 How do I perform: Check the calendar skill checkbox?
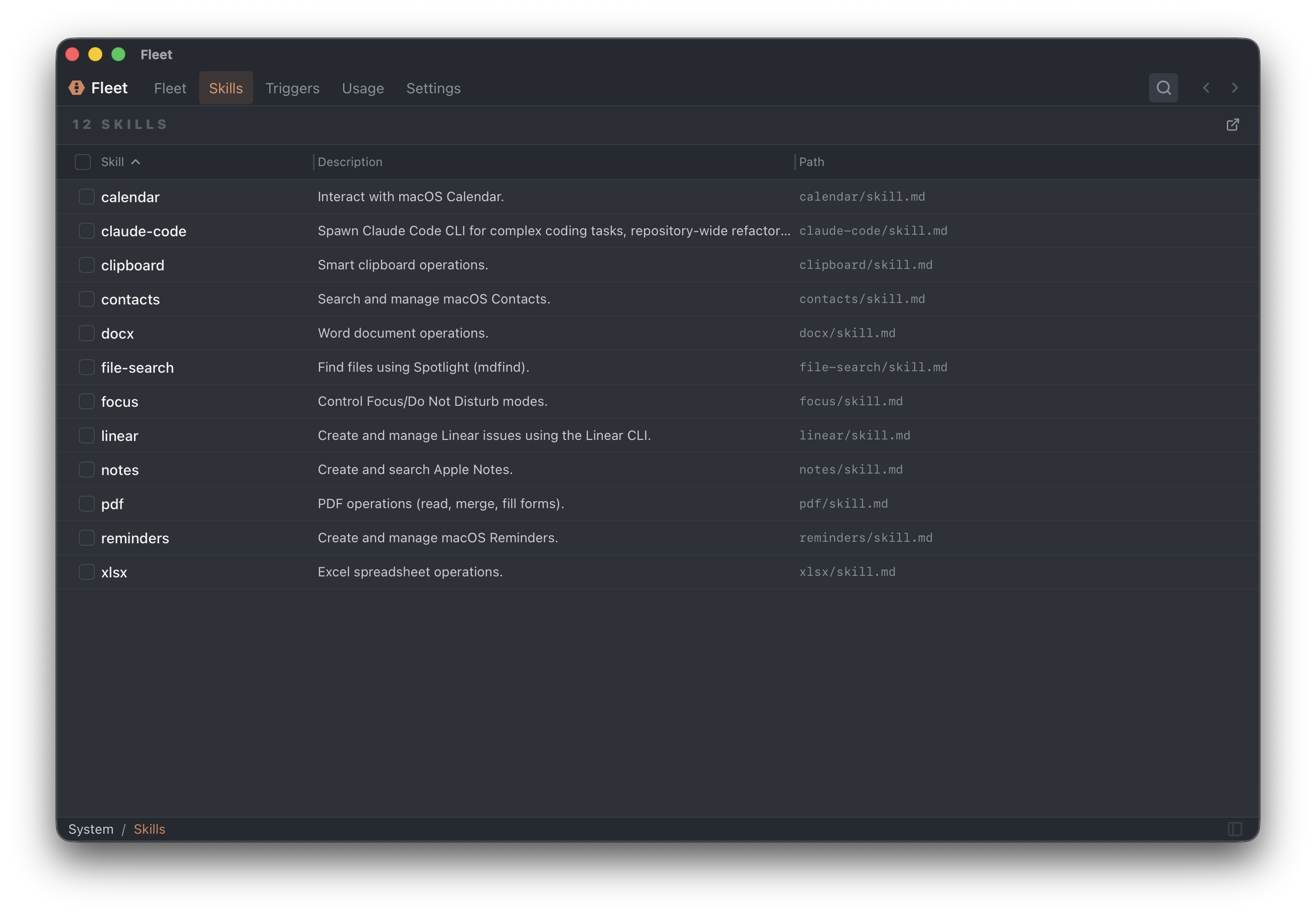87,197
